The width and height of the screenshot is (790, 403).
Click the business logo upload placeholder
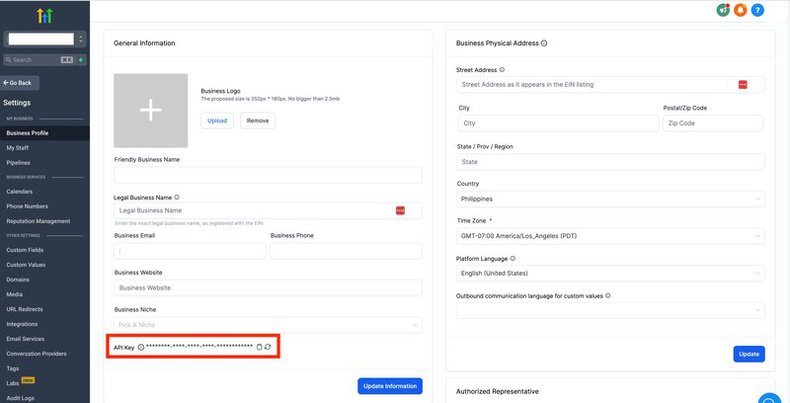(x=151, y=110)
